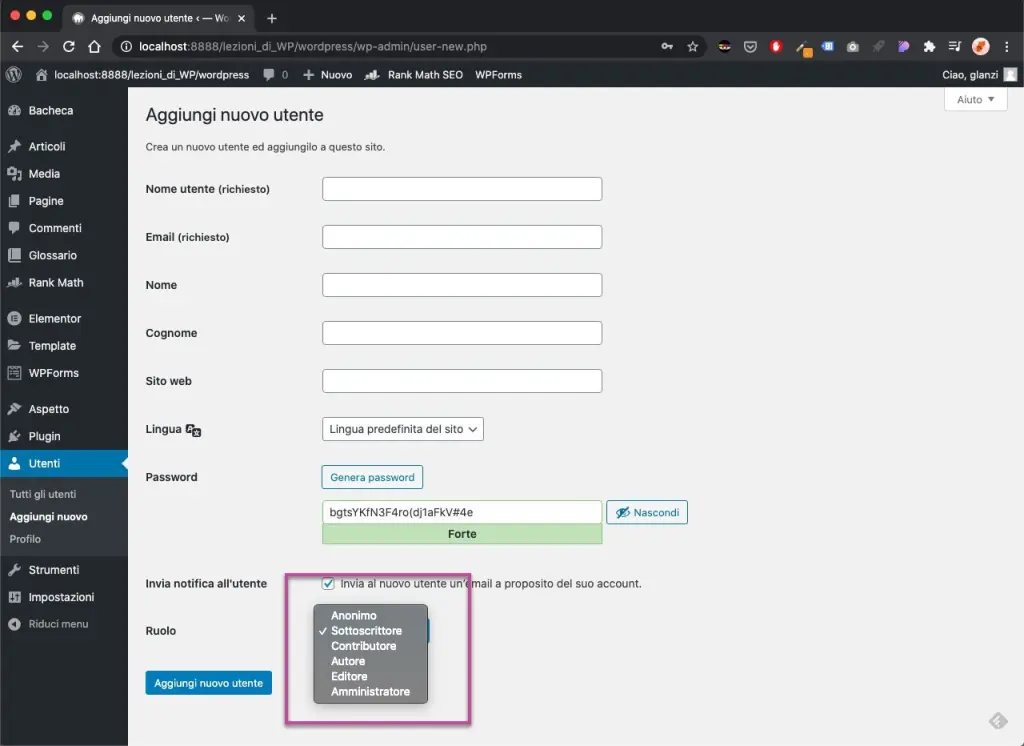Click the Elementor sidebar icon
The height and width of the screenshot is (746, 1024).
[x=14, y=319]
